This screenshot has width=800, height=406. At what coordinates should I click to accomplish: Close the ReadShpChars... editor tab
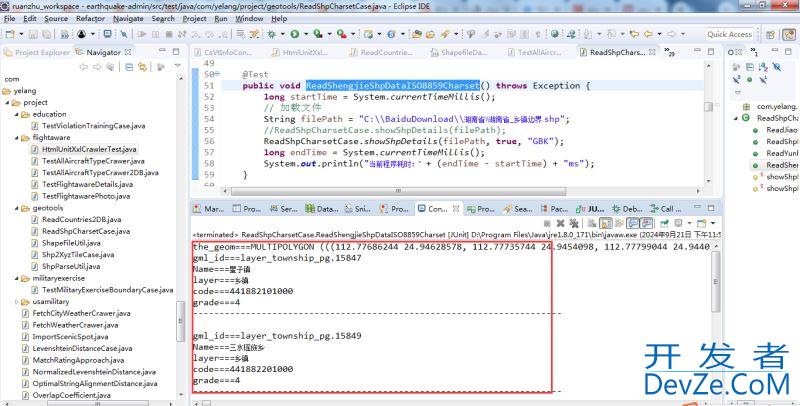652,52
